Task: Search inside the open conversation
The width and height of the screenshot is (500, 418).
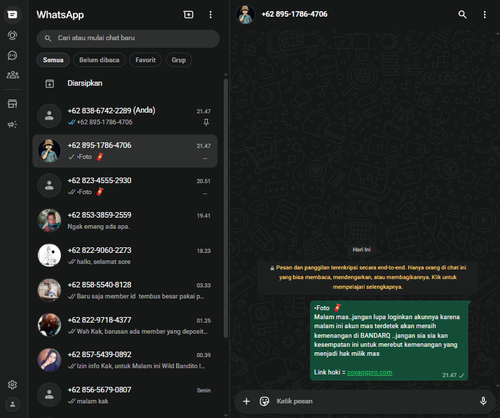Action: point(462,14)
